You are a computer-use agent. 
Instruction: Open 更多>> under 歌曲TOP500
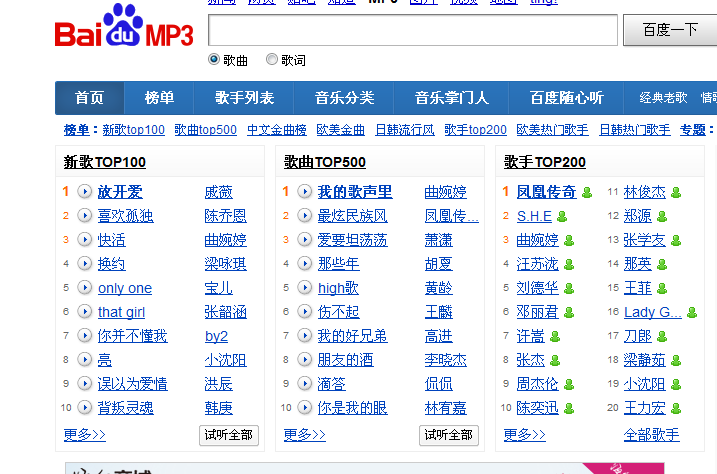tap(305, 435)
